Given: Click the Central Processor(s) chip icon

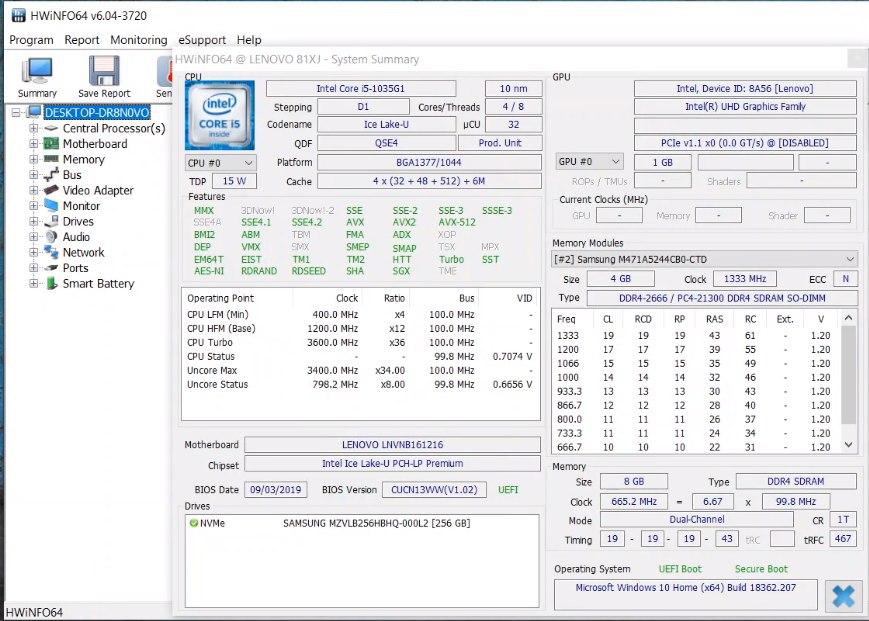Looking at the screenshot, I should pos(51,128).
